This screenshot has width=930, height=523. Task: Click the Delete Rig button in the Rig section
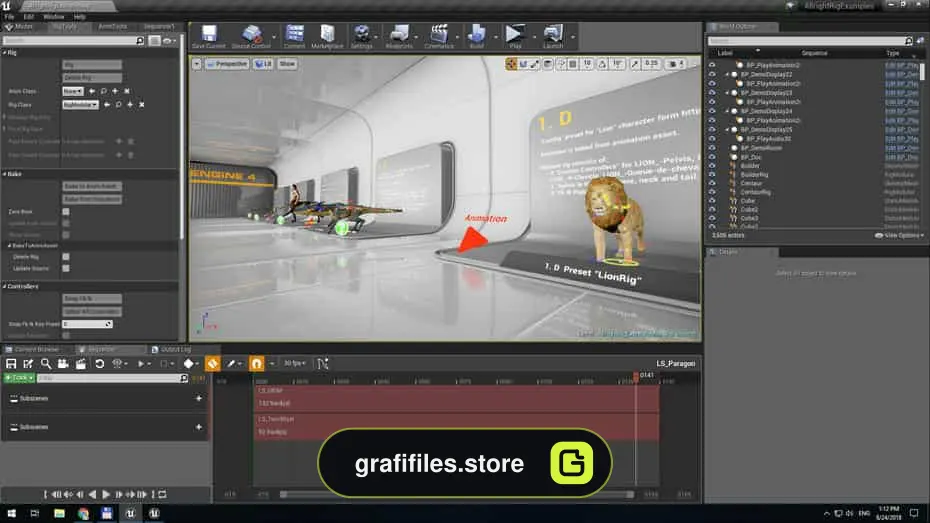pos(92,78)
